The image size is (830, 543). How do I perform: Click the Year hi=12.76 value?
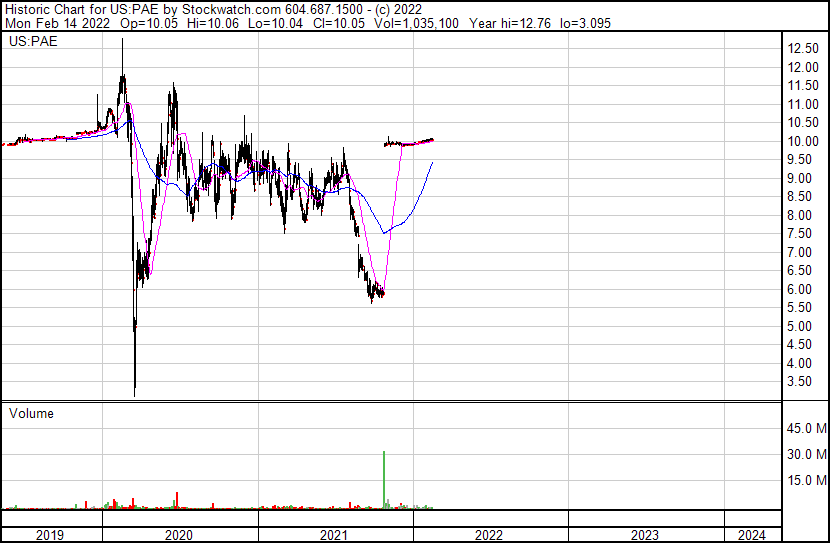tap(510, 23)
